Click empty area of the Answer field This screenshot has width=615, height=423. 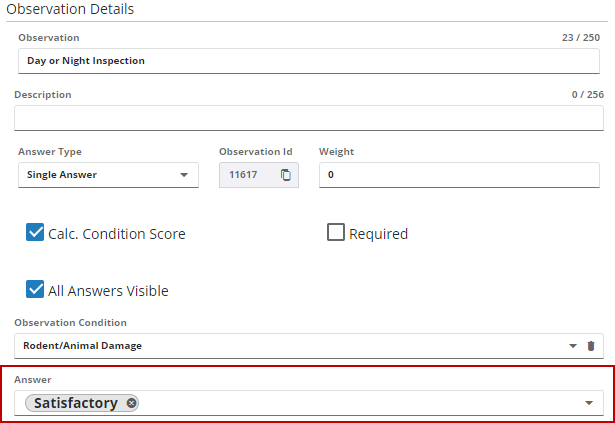(x=360, y=403)
